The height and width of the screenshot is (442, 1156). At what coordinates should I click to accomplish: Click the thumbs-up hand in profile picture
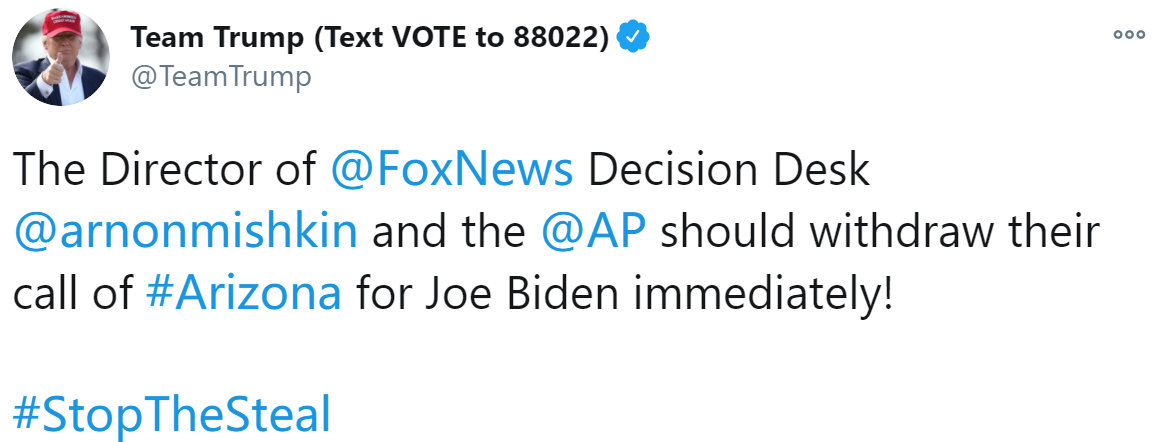pos(54,69)
